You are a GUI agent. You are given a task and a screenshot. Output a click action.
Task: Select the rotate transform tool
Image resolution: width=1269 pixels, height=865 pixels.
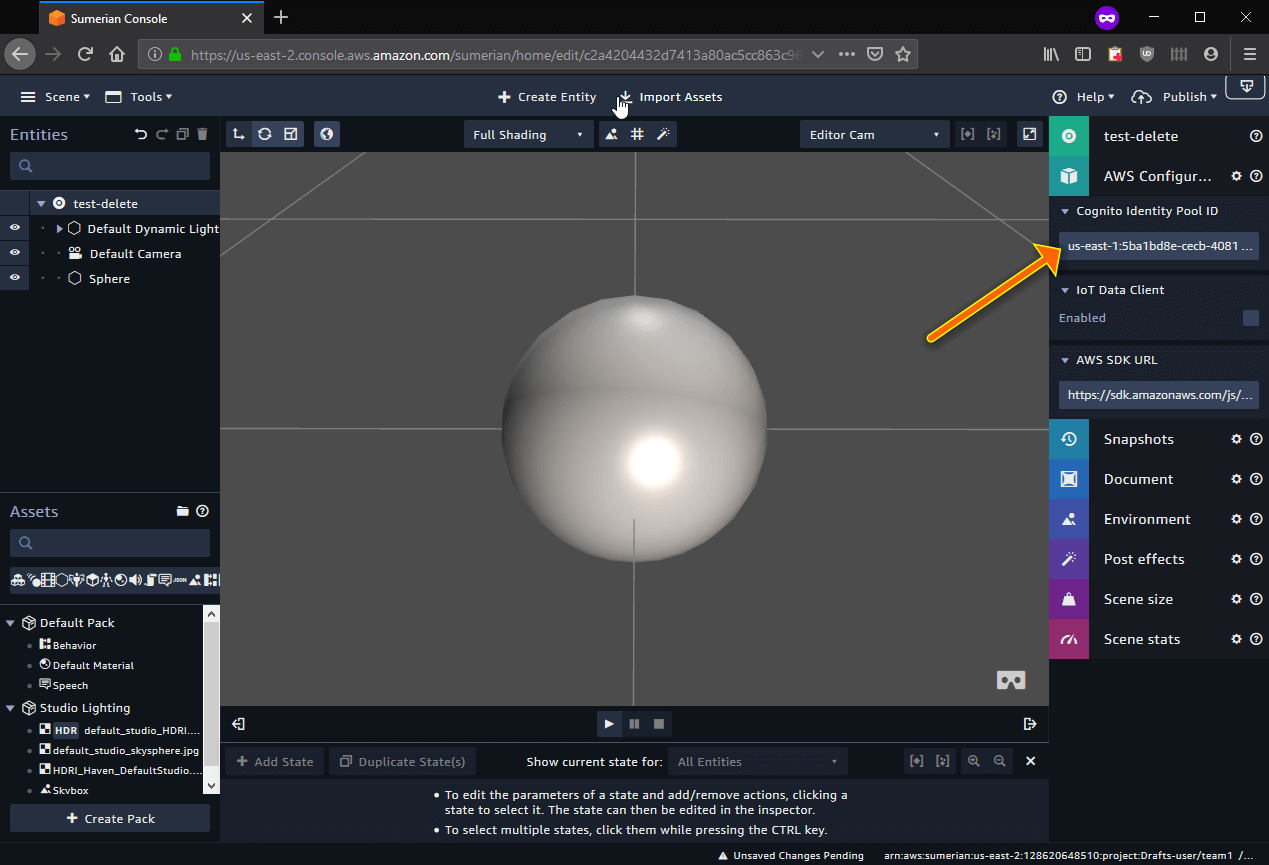click(x=264, y=134)
